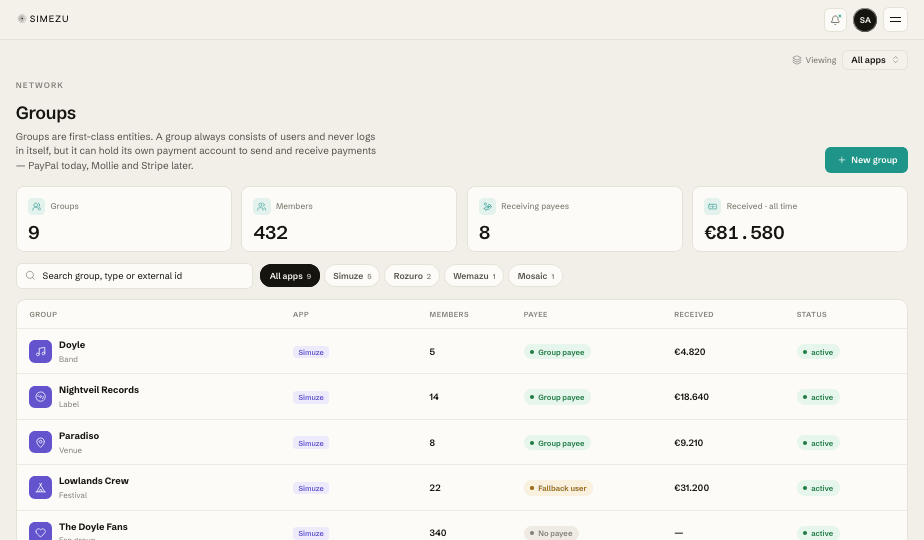The width and height of the screenshot is (924, 540).
Task: Click the Simezu logo
Action: click(43, 19)
